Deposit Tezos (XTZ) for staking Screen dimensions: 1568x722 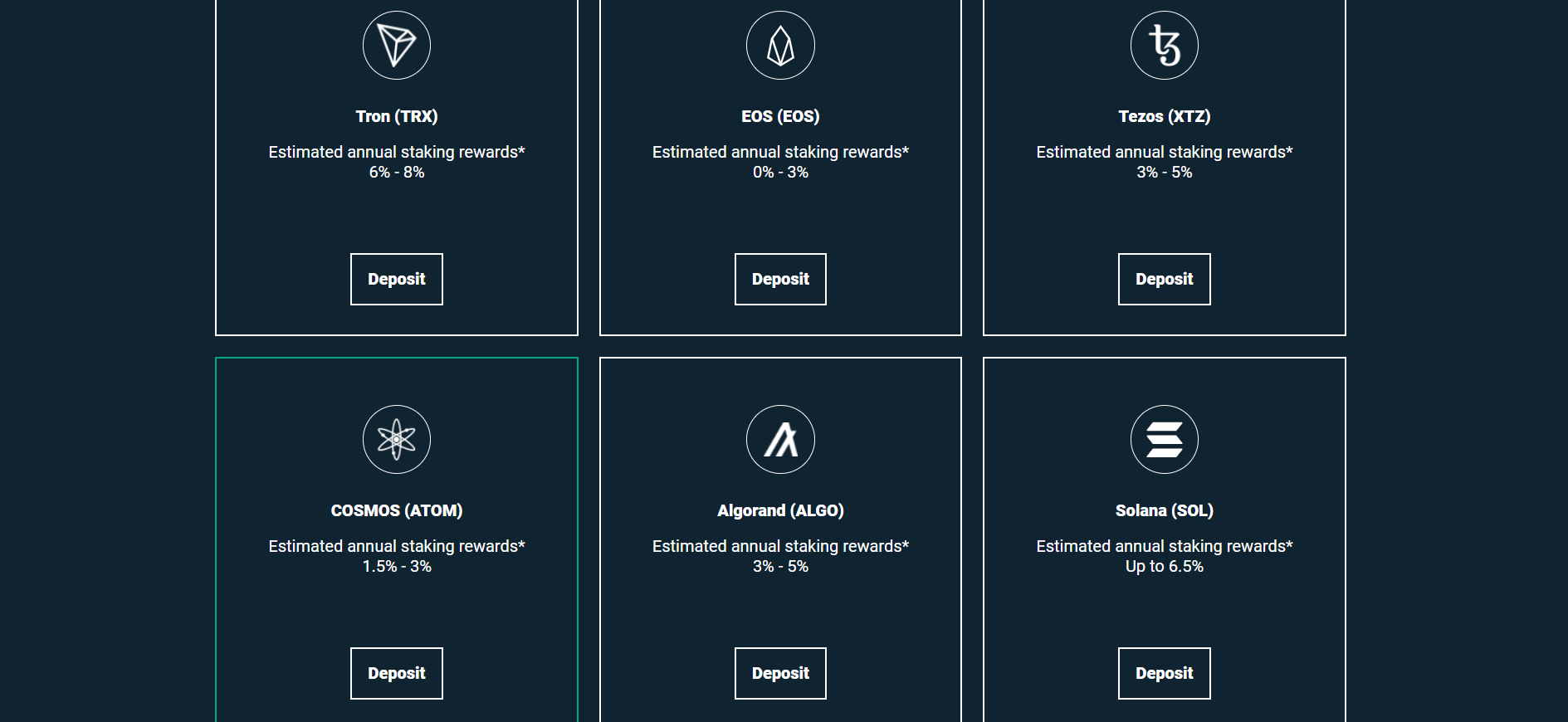(x=1165, y=279)
